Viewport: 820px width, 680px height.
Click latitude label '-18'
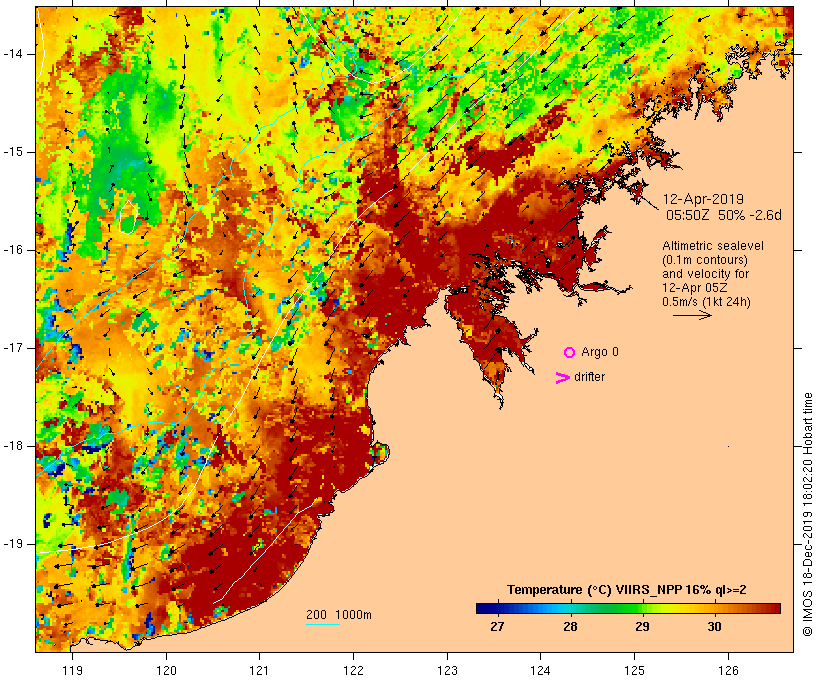click(x=13, y=446)
